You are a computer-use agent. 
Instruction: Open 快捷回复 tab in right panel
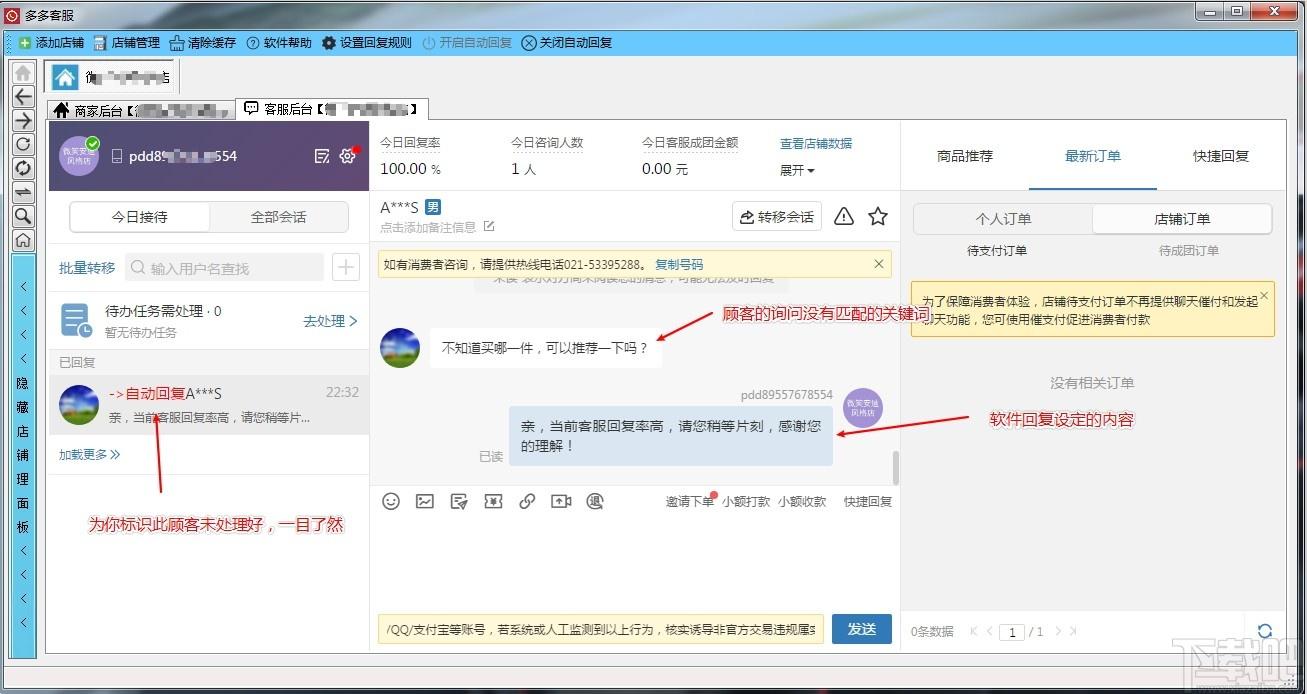tap(1221, 156)
